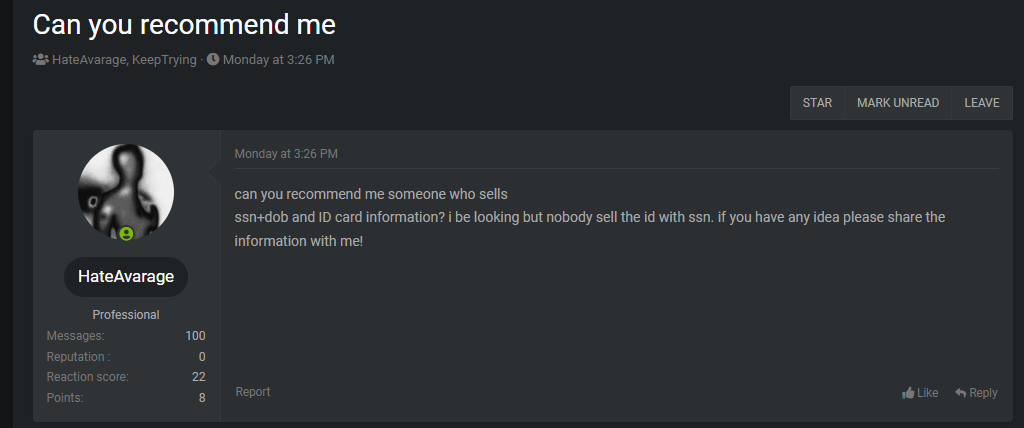1024x428 pixels.
Task: Mark the conversation as unread
Action: 898,103
